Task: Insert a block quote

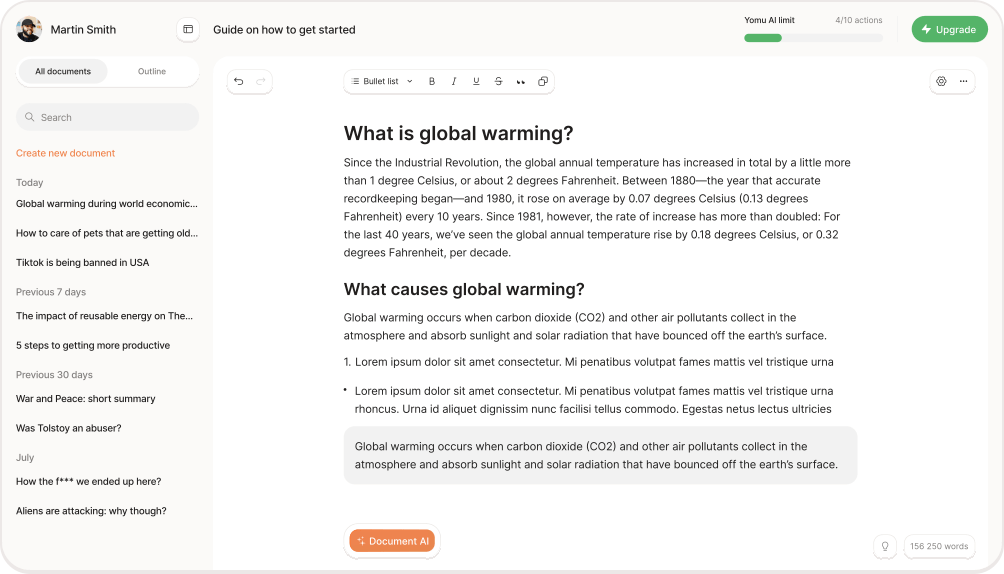Action: pos(521,81)
